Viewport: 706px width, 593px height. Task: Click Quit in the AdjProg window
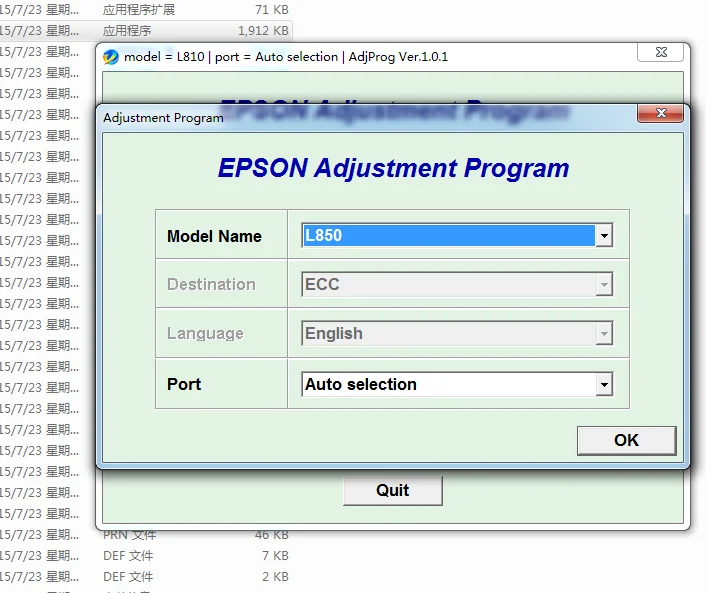(x=393, y=490)
